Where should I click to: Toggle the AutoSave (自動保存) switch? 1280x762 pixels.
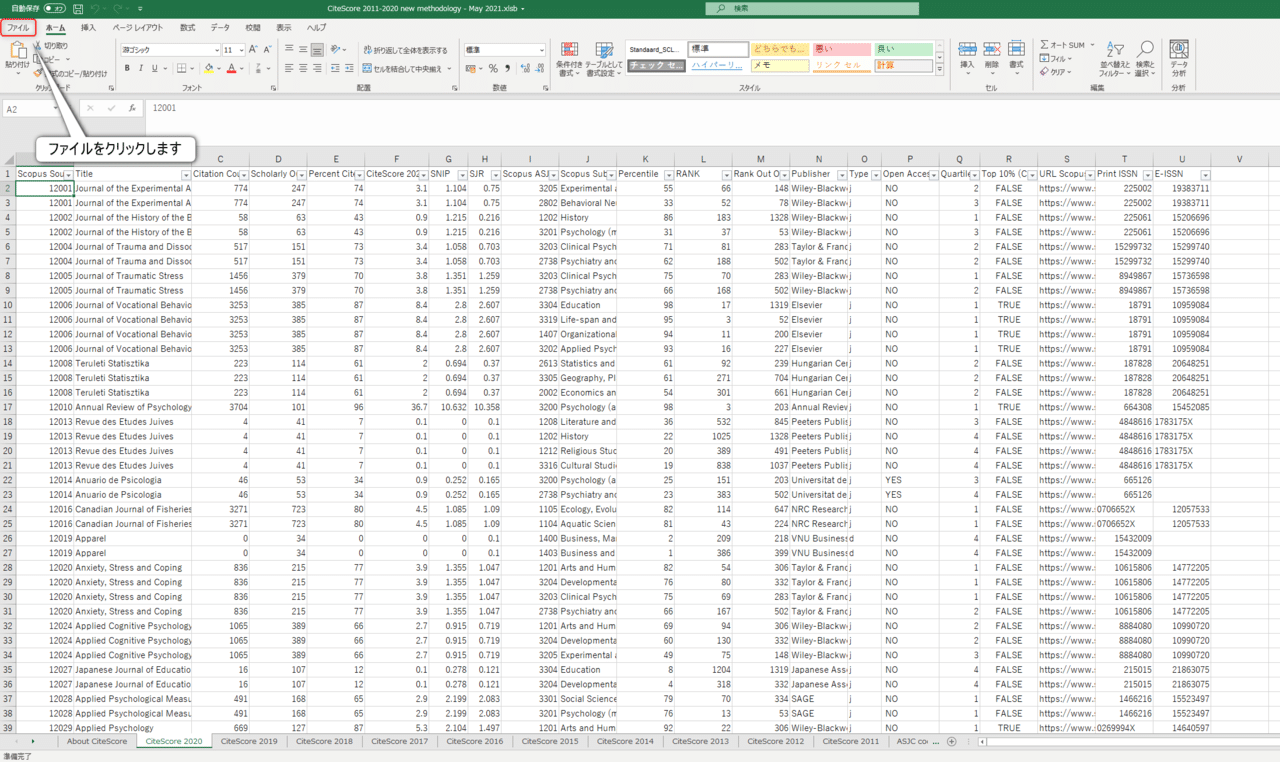[53, 8]
